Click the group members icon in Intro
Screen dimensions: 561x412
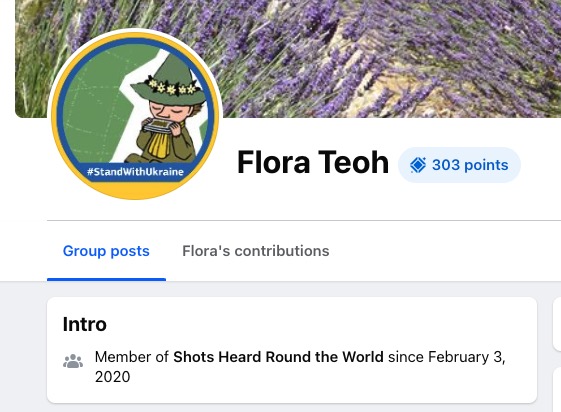pos(73,361)
